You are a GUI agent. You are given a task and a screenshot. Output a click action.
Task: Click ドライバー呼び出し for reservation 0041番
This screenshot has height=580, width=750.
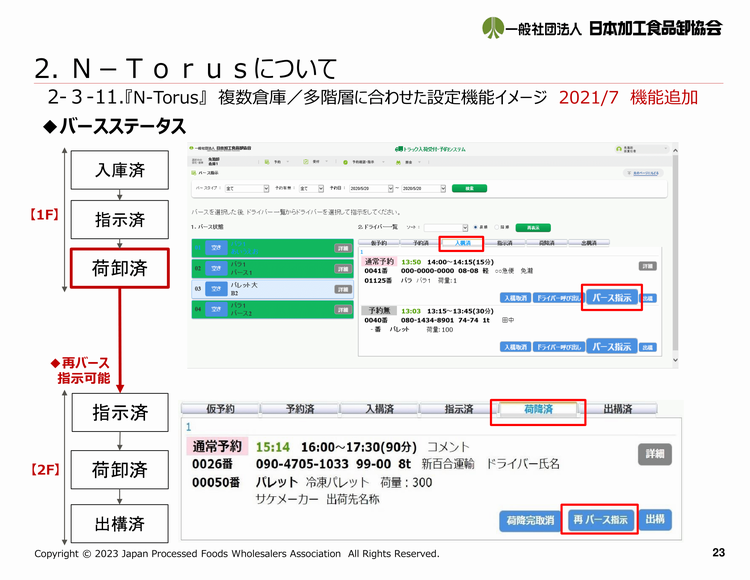tap(558, 298)
